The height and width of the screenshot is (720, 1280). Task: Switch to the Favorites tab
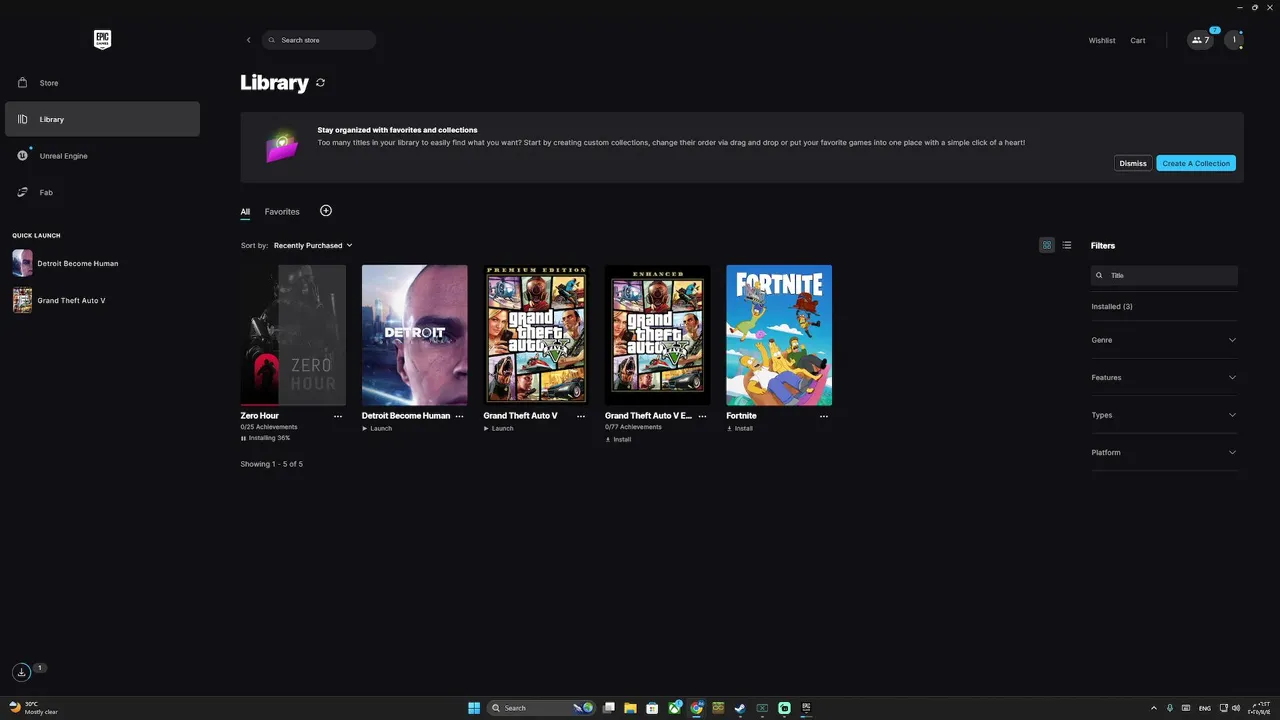tap(282, 212)
